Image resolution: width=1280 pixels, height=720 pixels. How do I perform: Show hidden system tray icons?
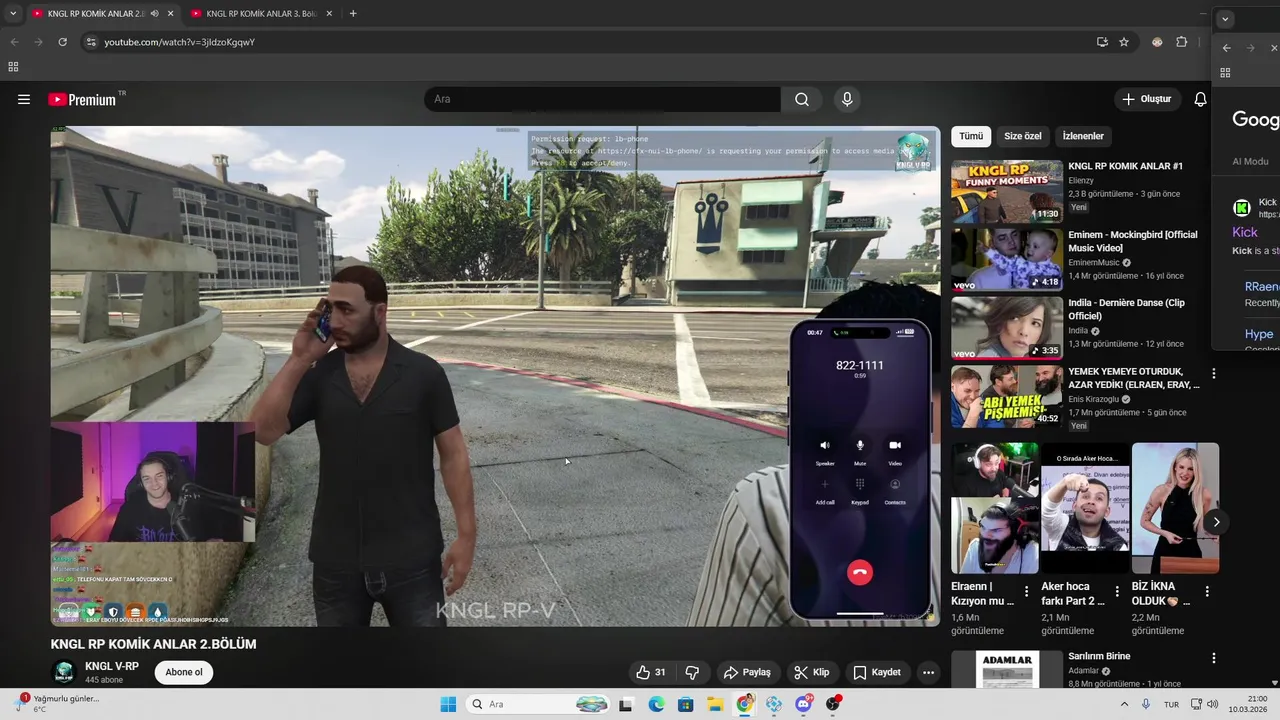(1124, 704)
